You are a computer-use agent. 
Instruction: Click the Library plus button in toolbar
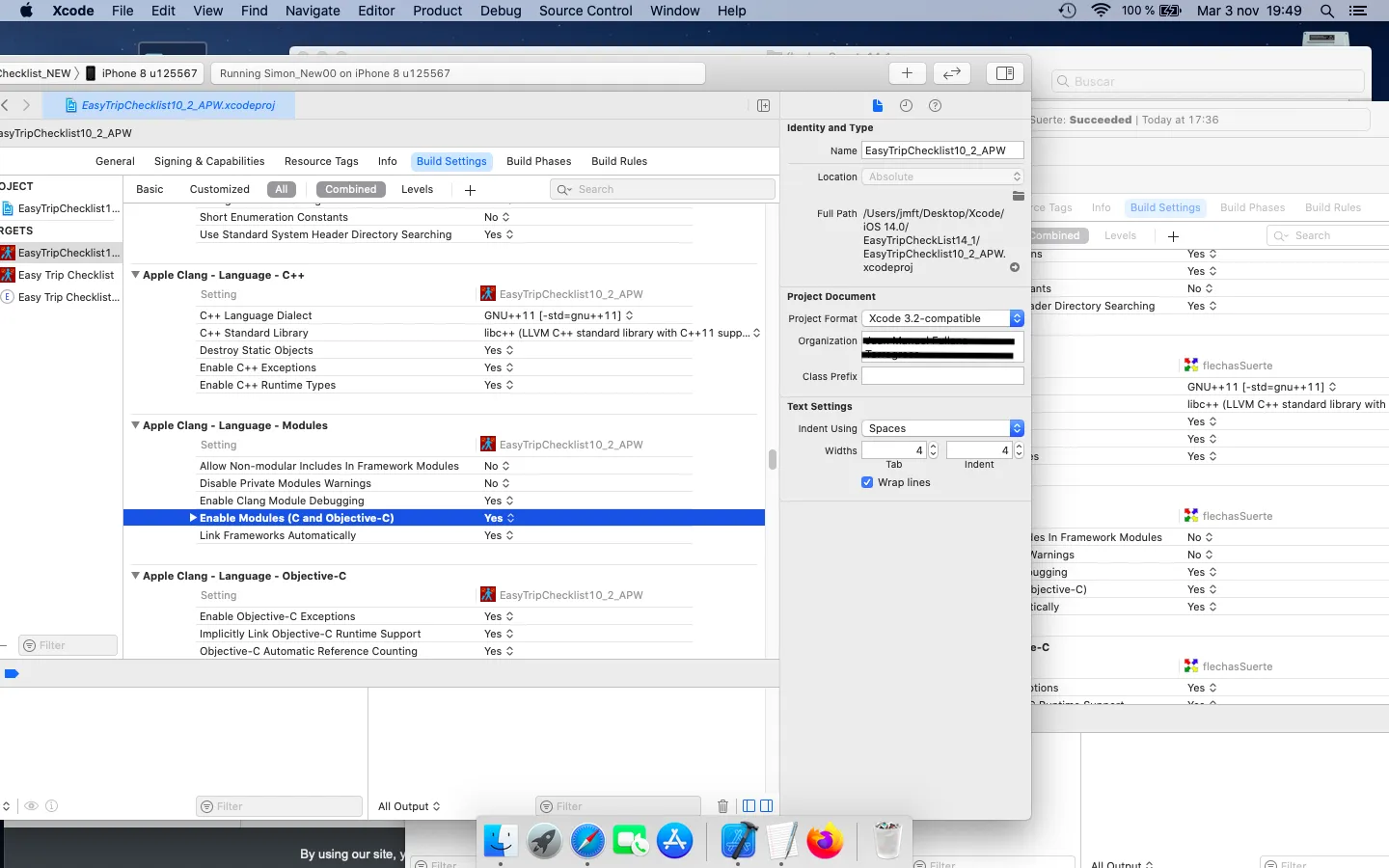tap(907, 73)
